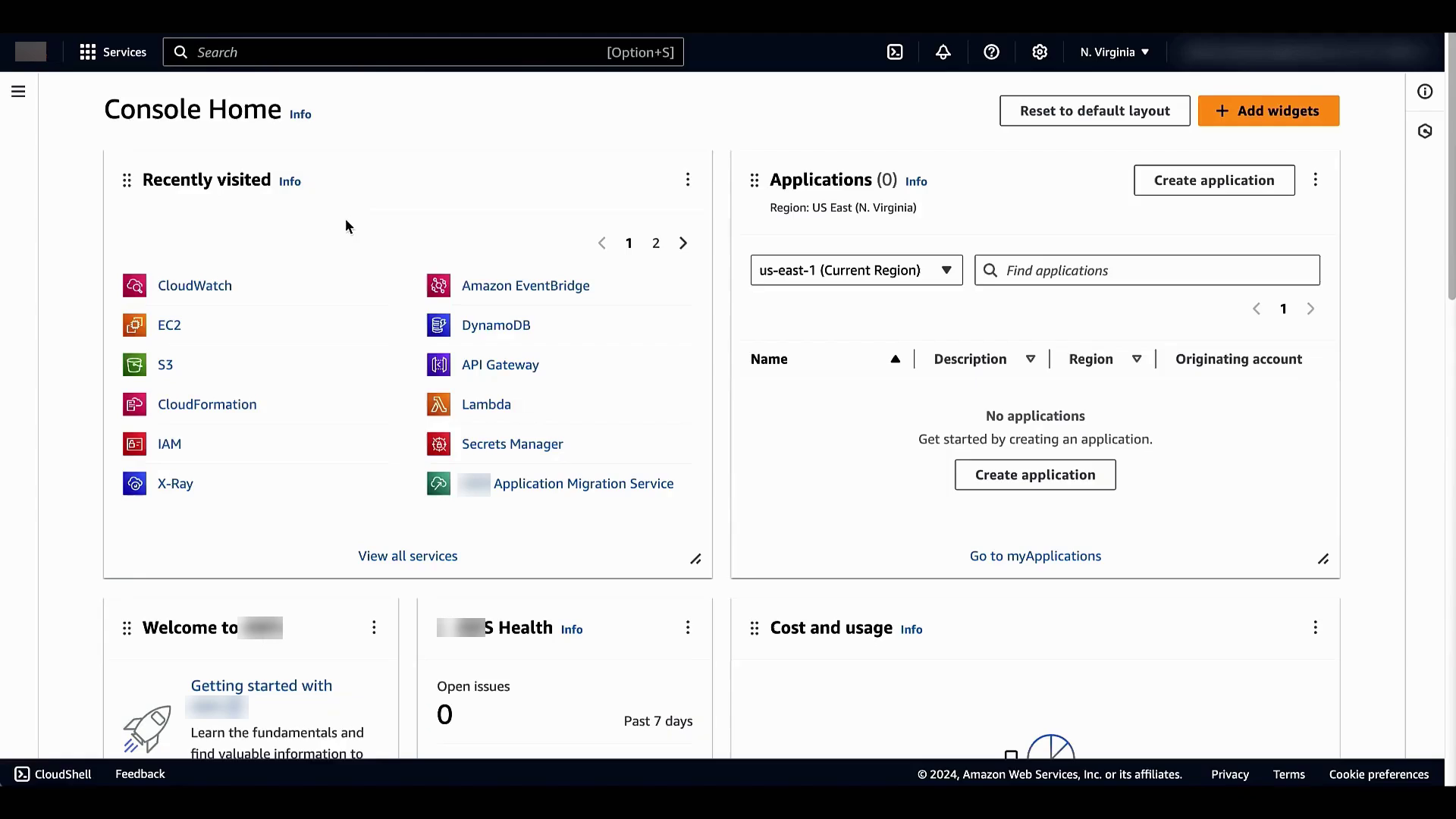Open CloudShell in the footer bar
Viewport: 1456px width, 819px height.
pyautogui.click(x=53, y=774)
